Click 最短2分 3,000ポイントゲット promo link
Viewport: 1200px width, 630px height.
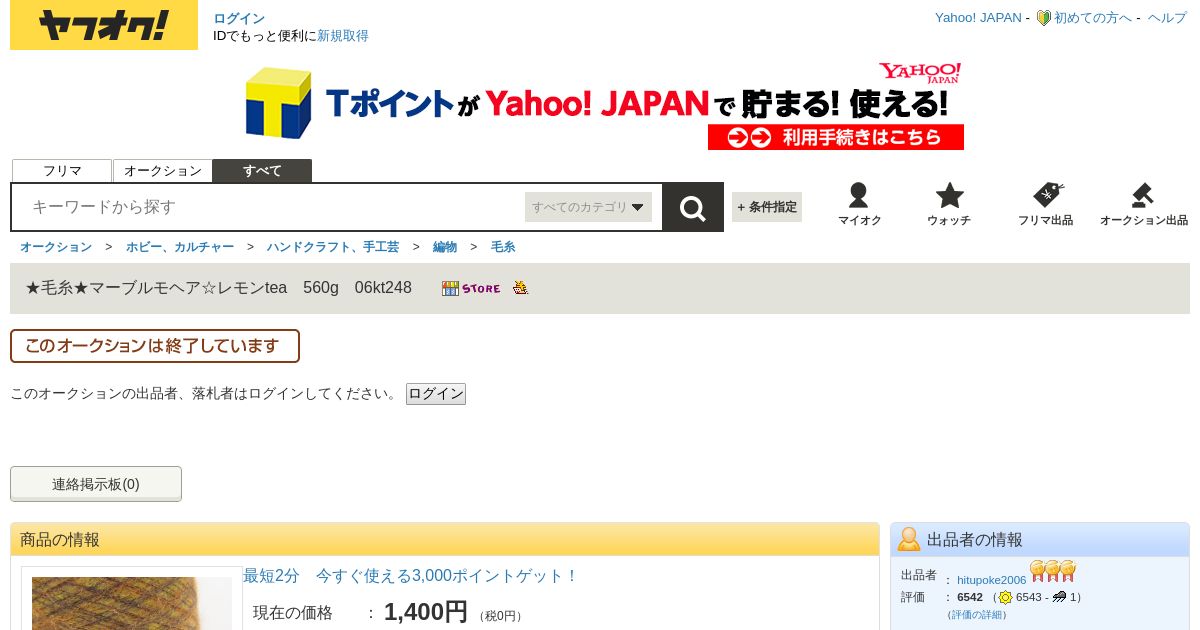[411, 576]
